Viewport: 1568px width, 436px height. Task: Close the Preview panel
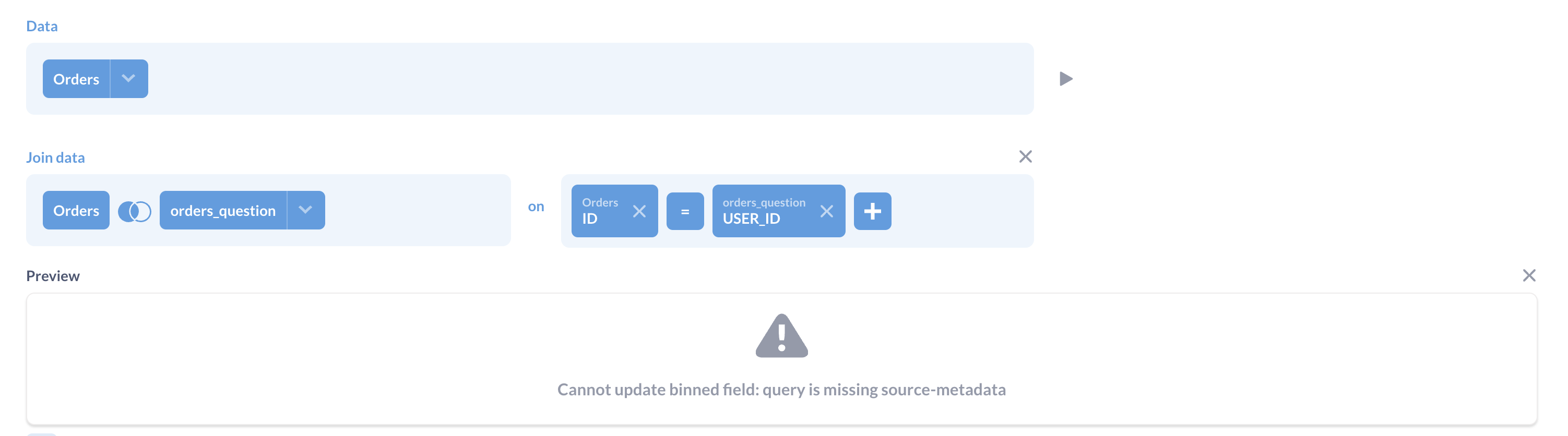pos(1530,275)
